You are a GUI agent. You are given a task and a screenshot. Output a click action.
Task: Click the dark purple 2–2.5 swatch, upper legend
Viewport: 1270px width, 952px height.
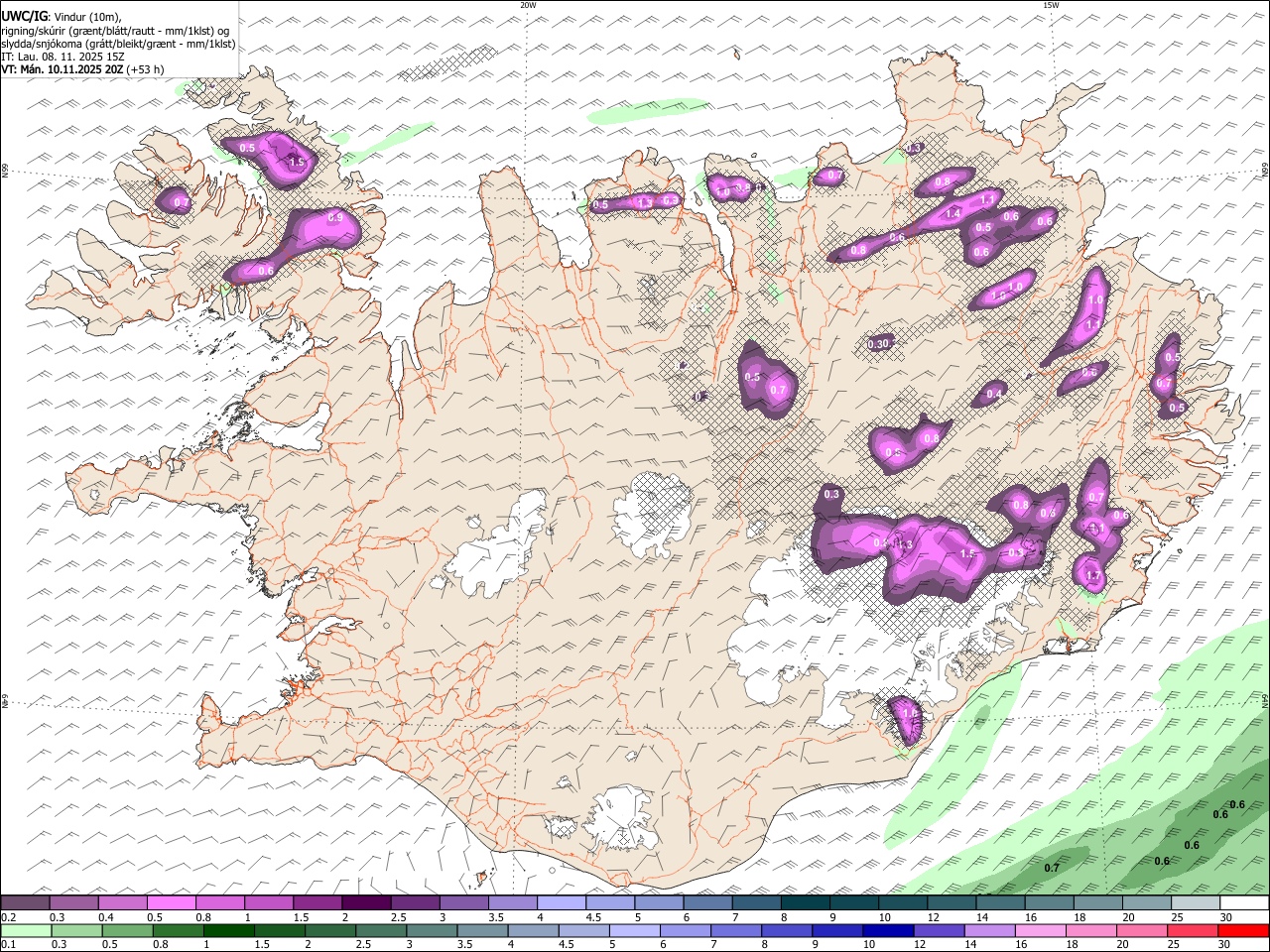(366, 902)
